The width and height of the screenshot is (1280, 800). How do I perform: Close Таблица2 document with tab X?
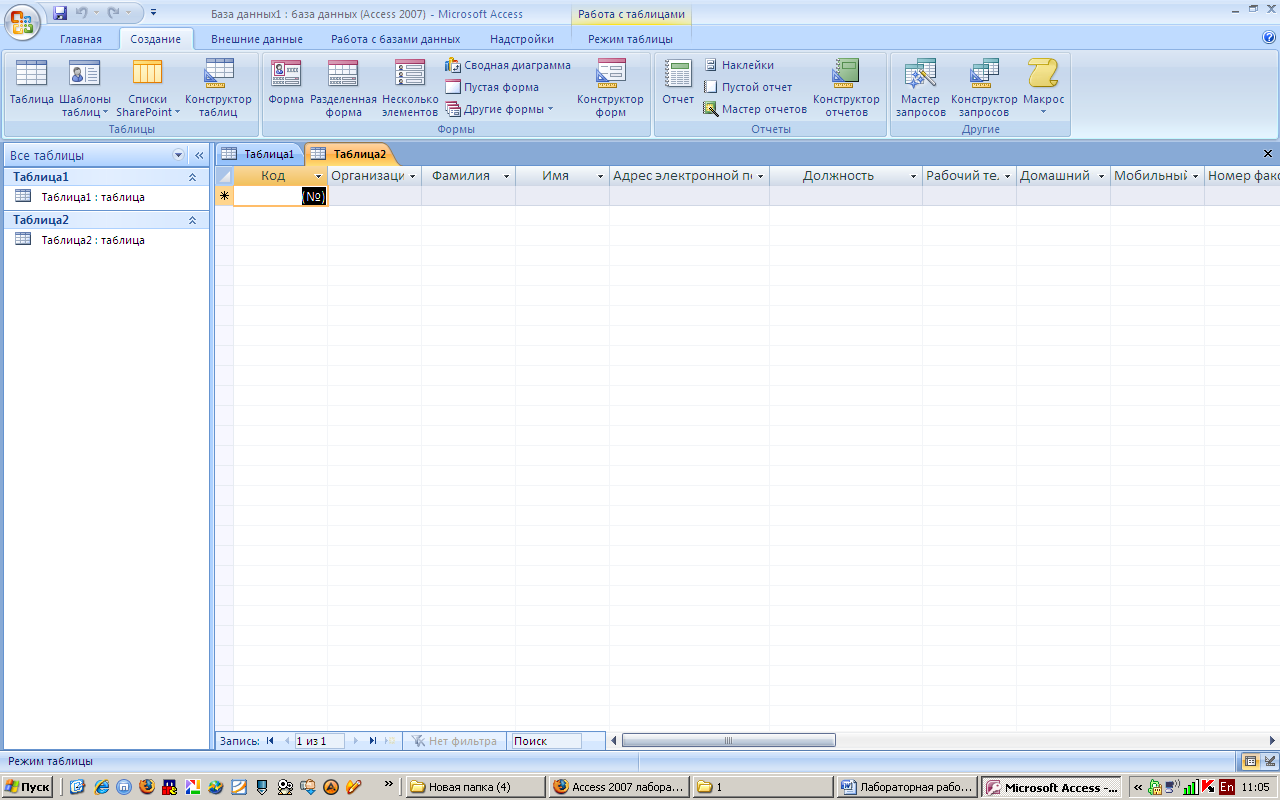(1268, 154)
